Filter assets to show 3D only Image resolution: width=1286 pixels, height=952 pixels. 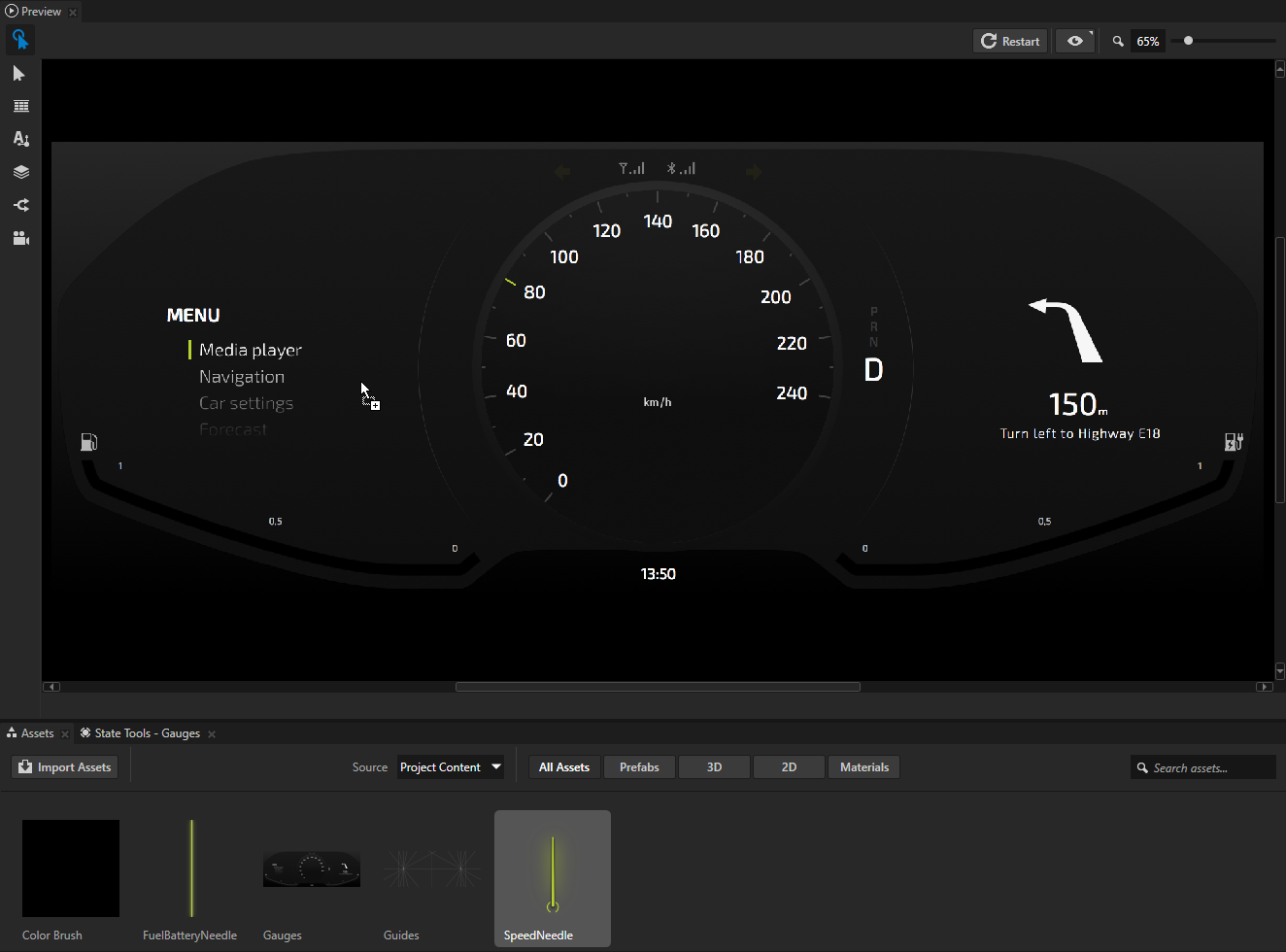point(714,767)
